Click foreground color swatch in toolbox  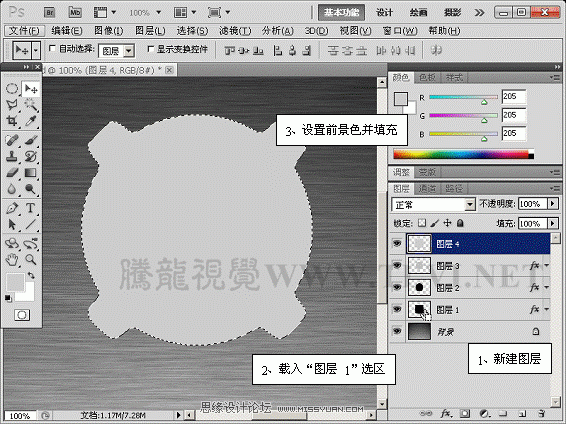point(15,282)
